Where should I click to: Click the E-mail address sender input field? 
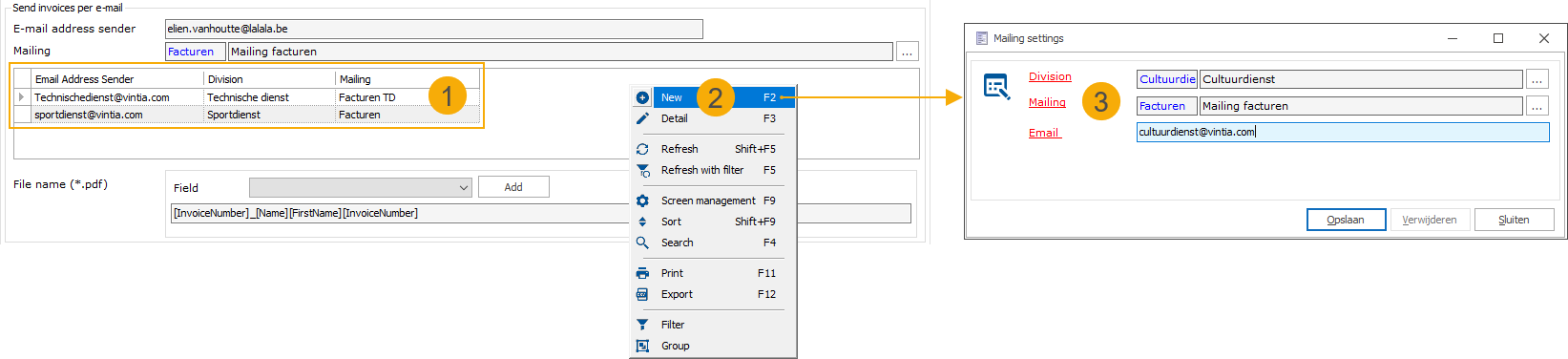click(x=434, y=29)
